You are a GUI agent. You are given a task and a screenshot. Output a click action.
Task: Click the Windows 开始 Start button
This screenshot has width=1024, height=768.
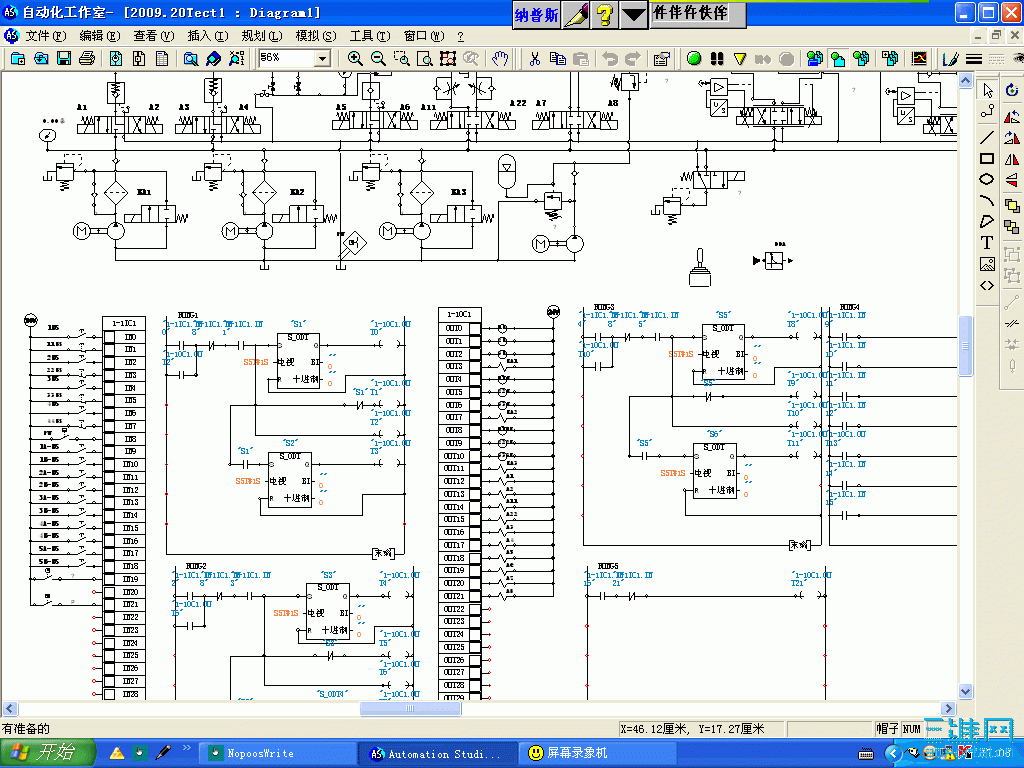(47, 753)
